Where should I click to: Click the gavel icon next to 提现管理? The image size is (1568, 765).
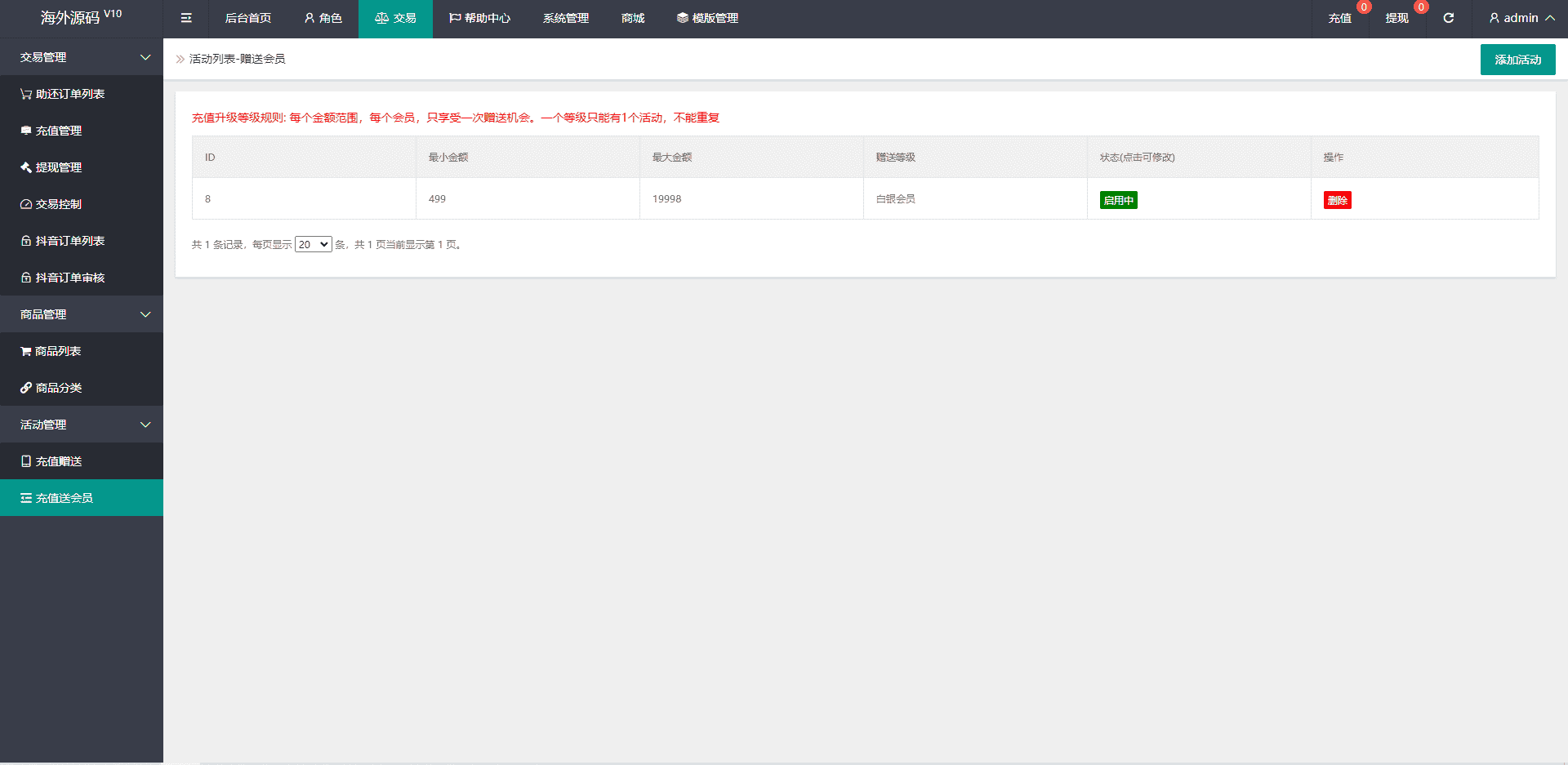click(26, 167)
